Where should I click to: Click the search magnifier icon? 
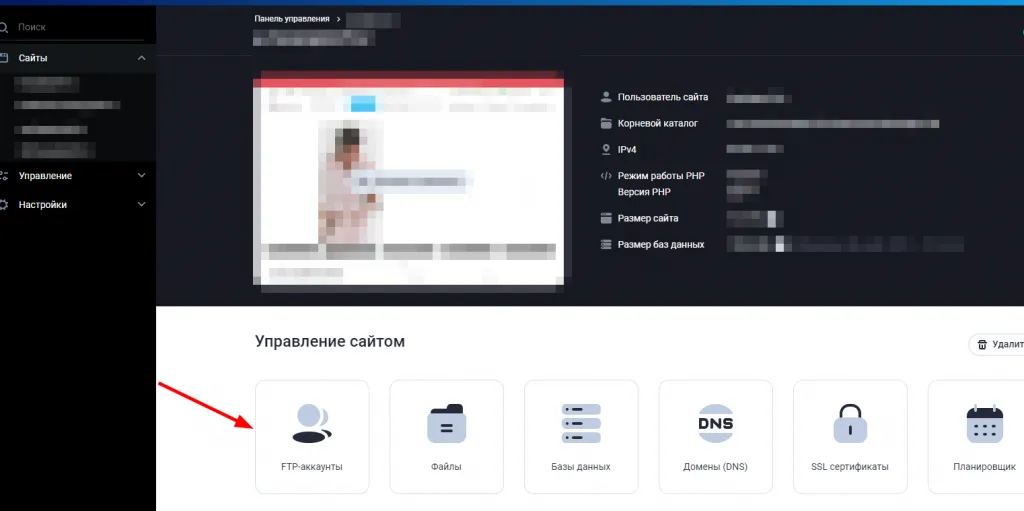4,27
